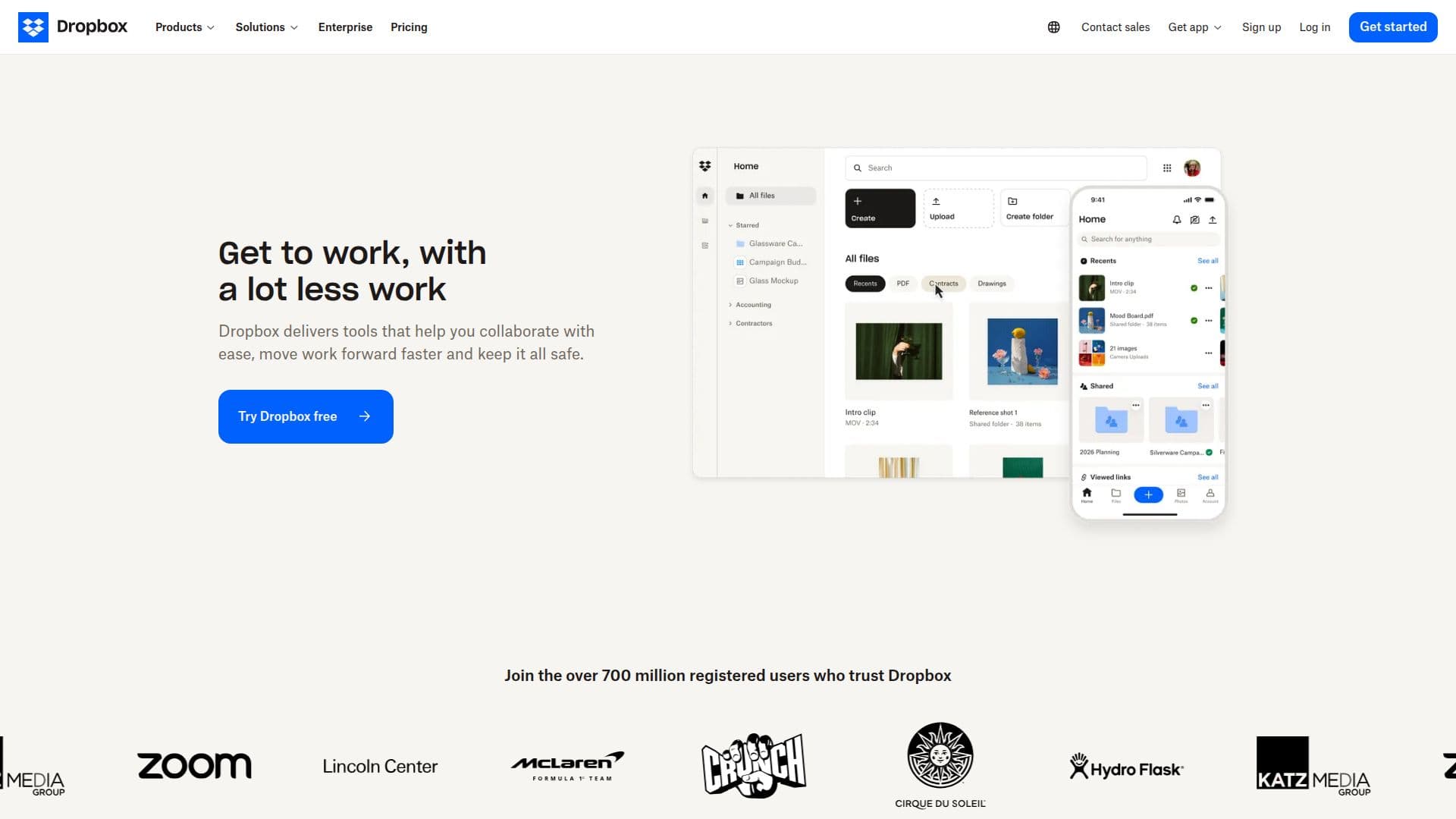Tap the phone Files tab icon

click(x=1116, y=495)
